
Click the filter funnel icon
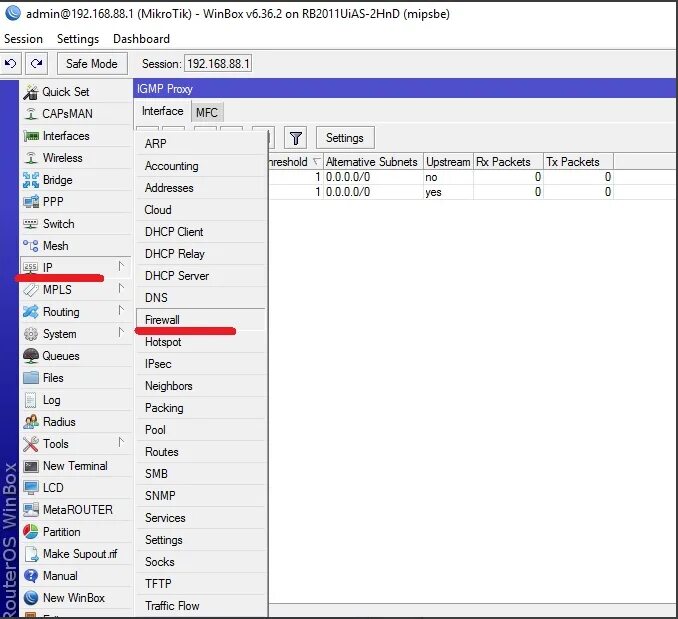pyautogui.click(x=295, y=138)
